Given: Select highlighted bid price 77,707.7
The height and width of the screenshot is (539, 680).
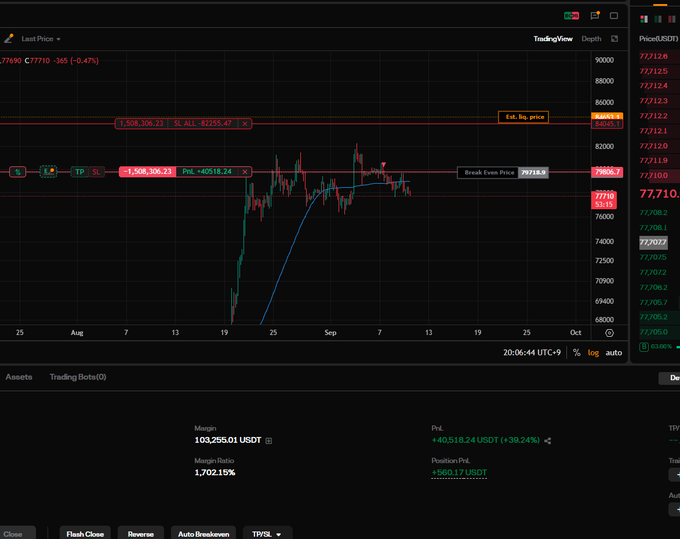Looking at the screenshot, I should point(653,242).
